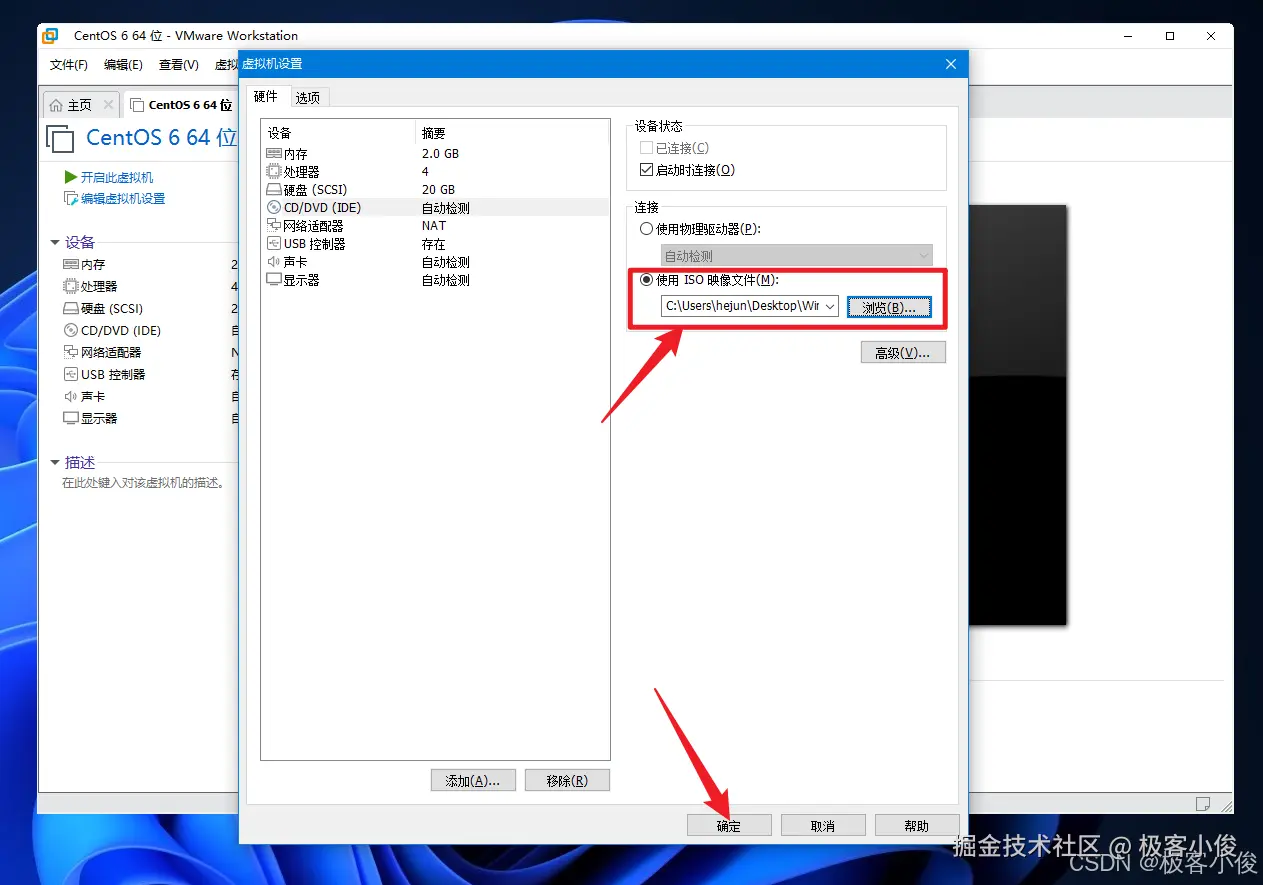Click the 摘要 column header in dialog
The width and height of the screenshot is (1263, 885).
click(511, 133)
